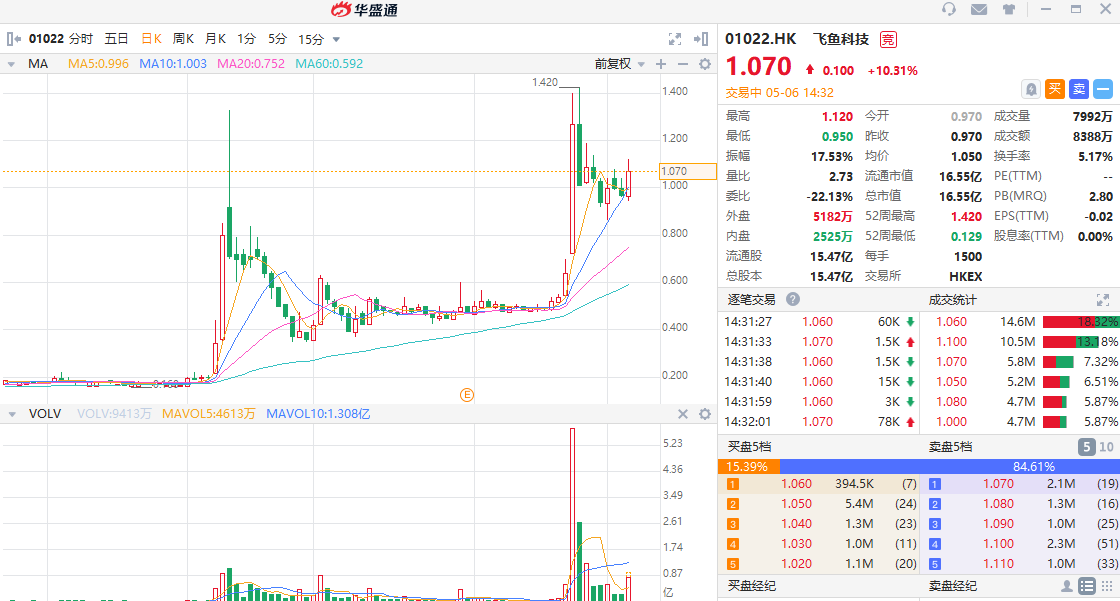Click MAVOL10:1.308亿 label
The width and height of the screenshot is (1120, 601).
coord(318,414)
